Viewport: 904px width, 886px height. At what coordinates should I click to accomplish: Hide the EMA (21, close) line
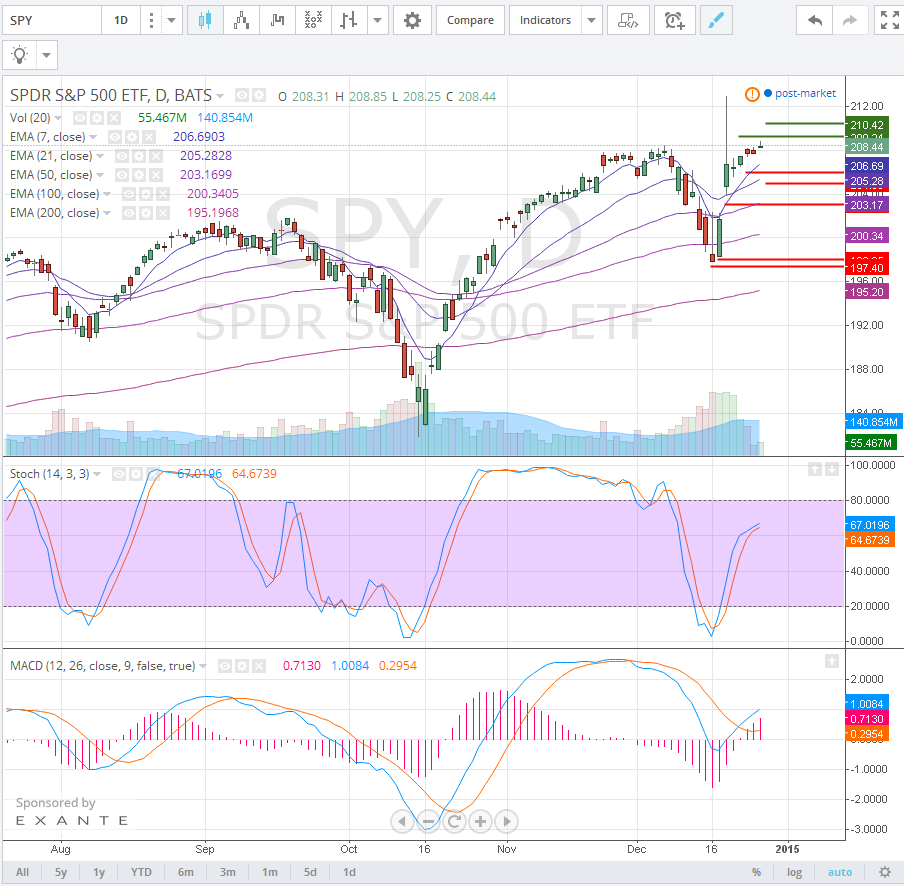click(121, 156)
